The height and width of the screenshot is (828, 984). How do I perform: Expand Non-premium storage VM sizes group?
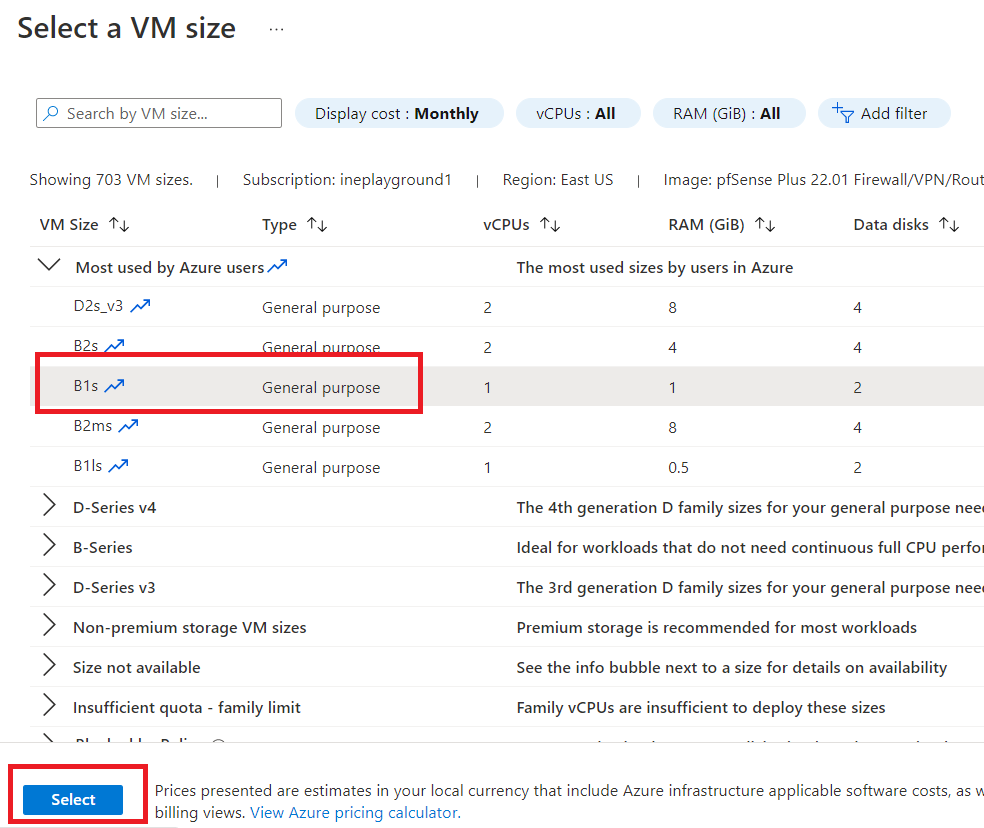tap(49, 627)
